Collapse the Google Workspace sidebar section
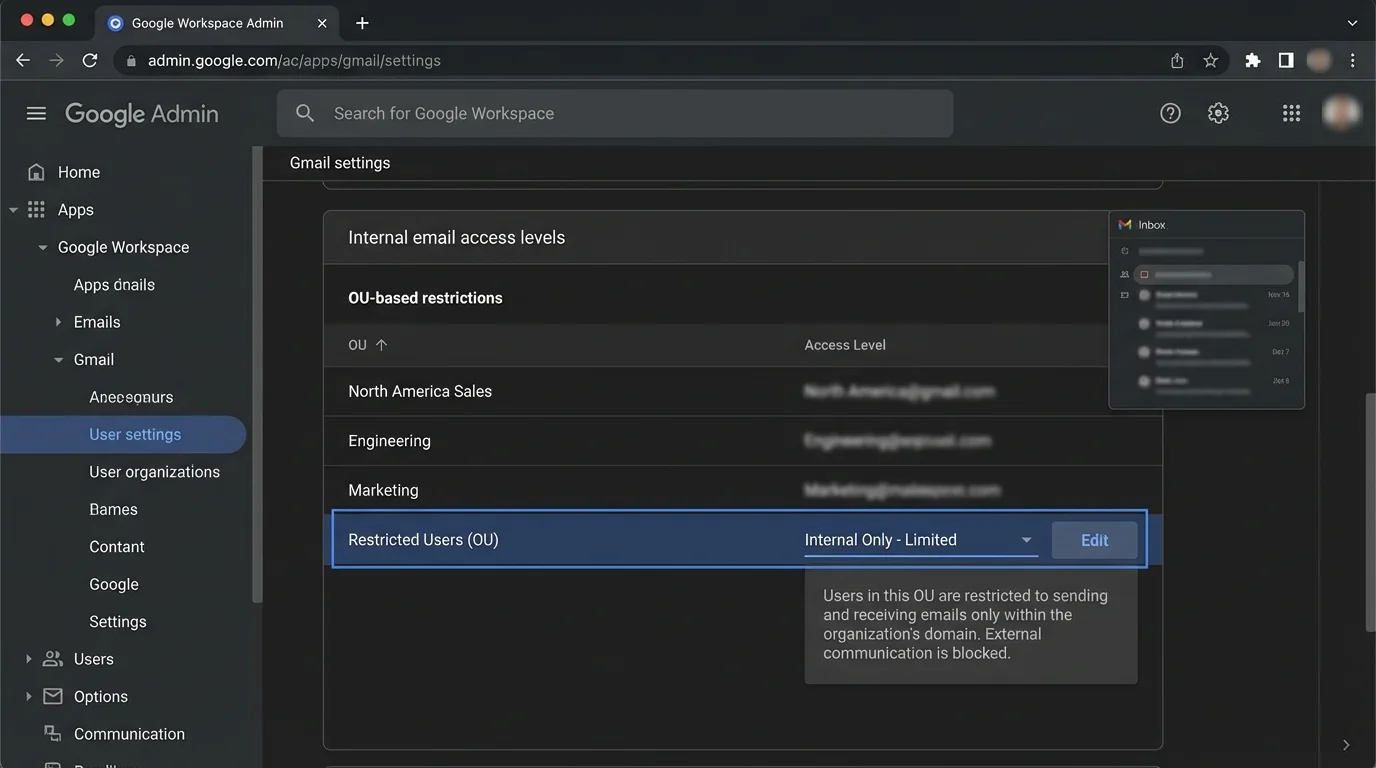Screen dimensions: 1376x768 click(x=42, y=247)
